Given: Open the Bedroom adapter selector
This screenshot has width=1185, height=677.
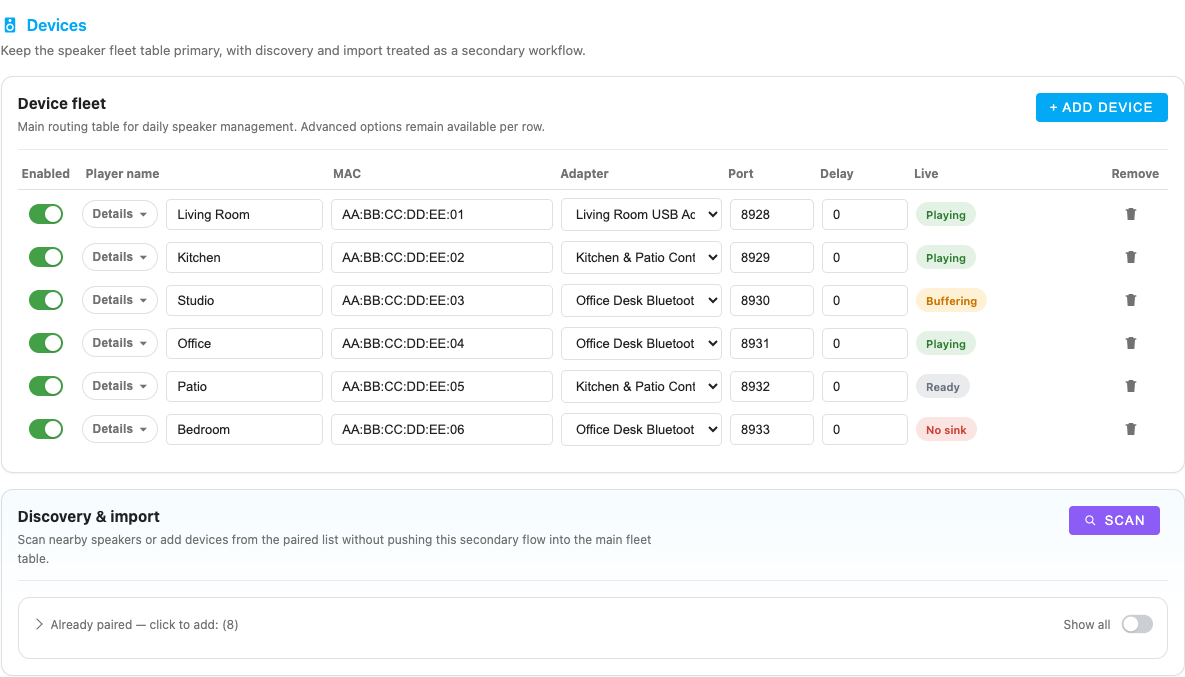Looking at the screenshot, I should pos(640,429).
